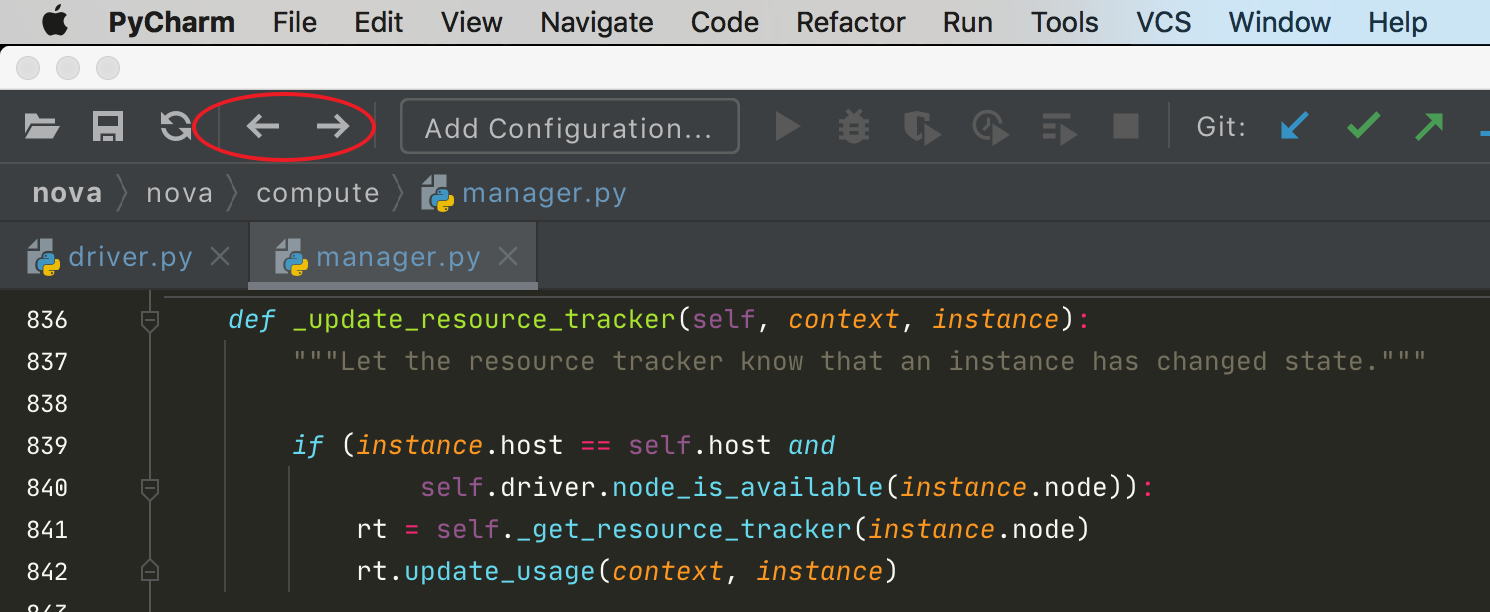
Task: Start debugging with the bug icon
Action: click(x=854, y=127)
